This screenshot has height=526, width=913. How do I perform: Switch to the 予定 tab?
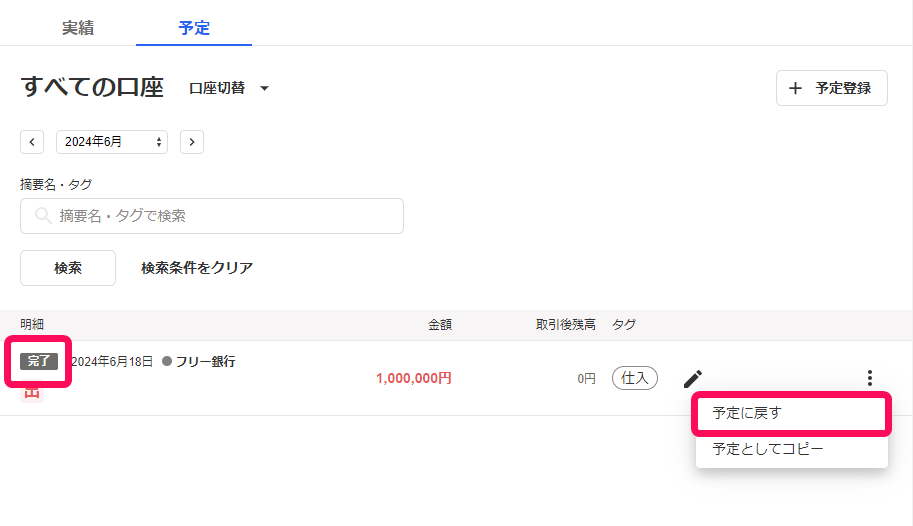194,27
